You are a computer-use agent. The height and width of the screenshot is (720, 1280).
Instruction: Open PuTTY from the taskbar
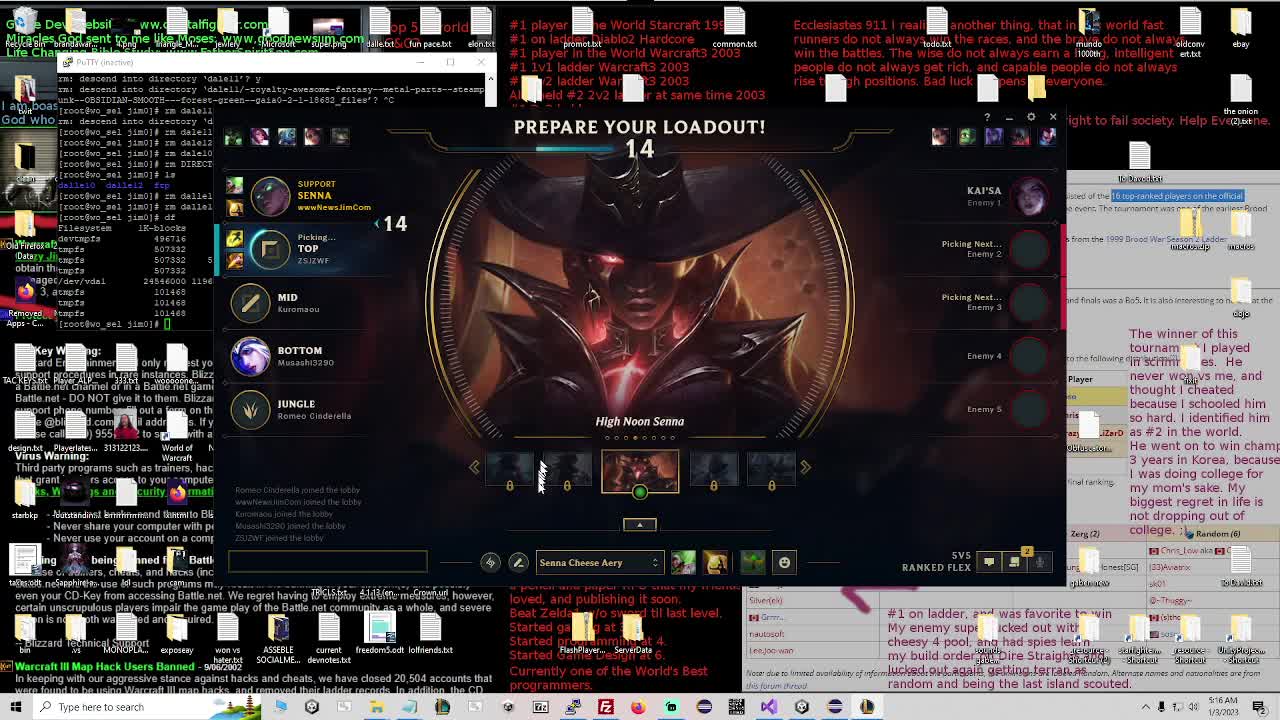click(x=573, y=707)
